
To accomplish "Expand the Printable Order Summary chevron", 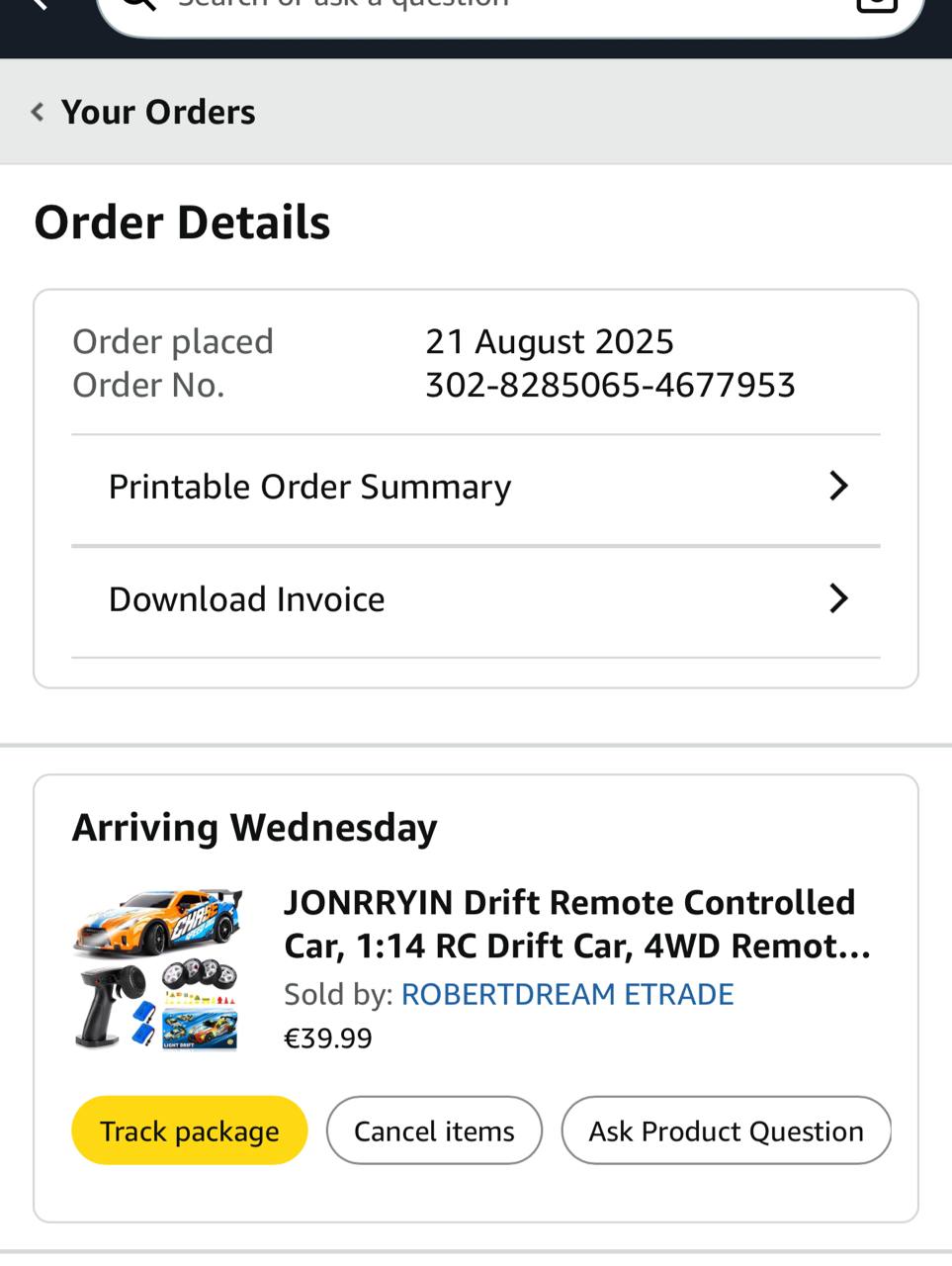I will click(838, 486).
